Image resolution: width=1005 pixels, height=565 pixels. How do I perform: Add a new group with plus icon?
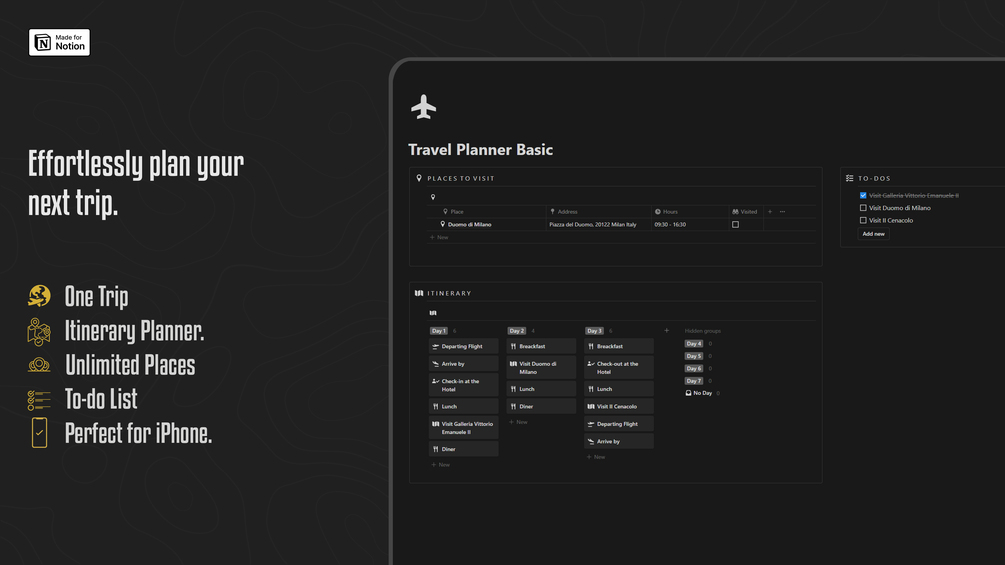click(667, 331)
